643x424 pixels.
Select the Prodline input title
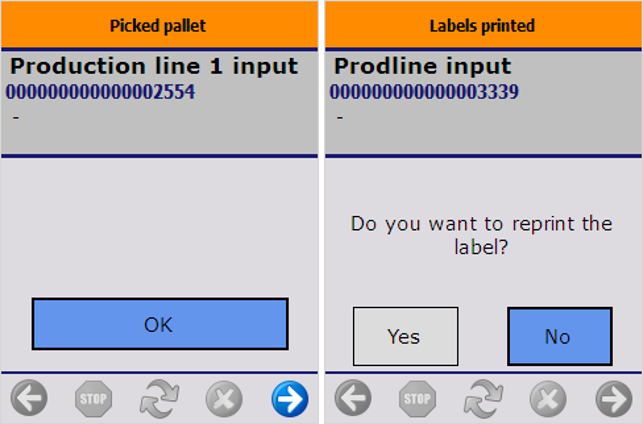[422, 67]
